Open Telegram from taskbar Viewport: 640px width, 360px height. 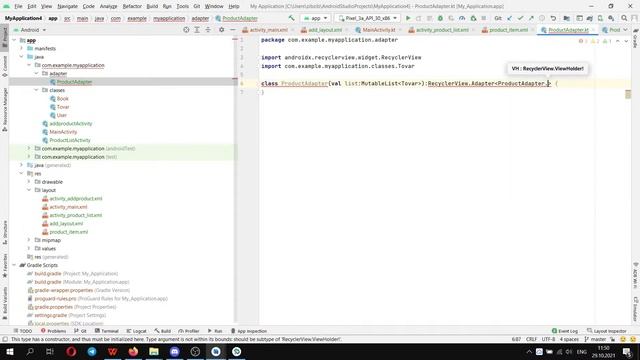pos(92,351)
